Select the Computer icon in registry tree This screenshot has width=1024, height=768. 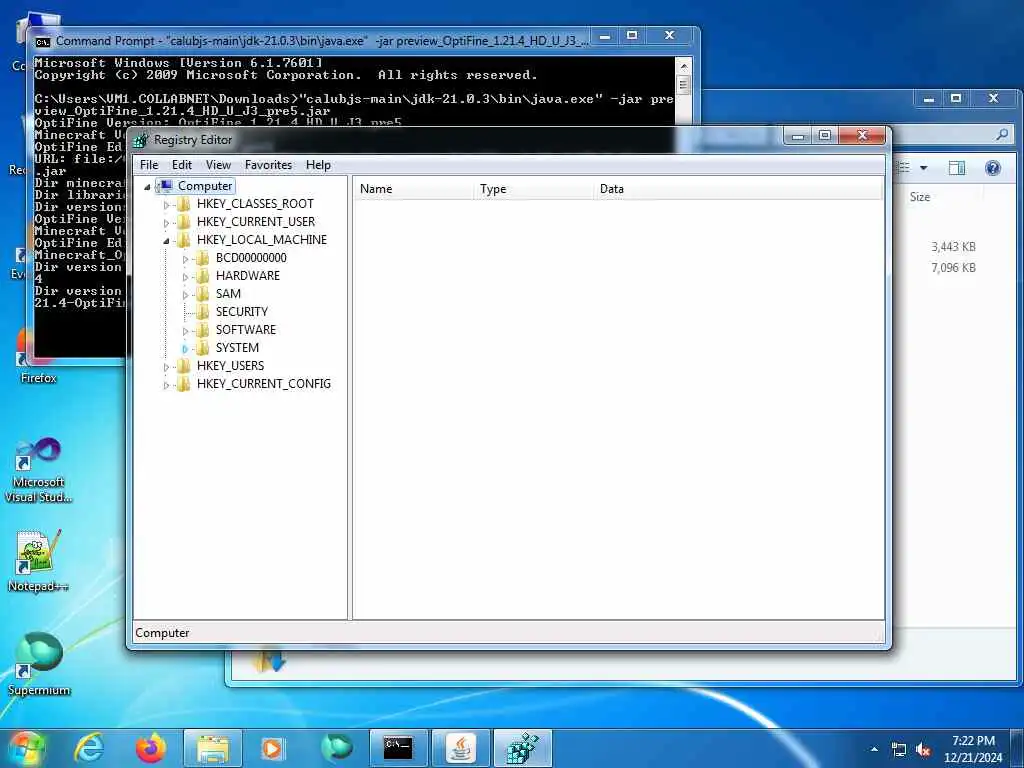pos(166,186)
